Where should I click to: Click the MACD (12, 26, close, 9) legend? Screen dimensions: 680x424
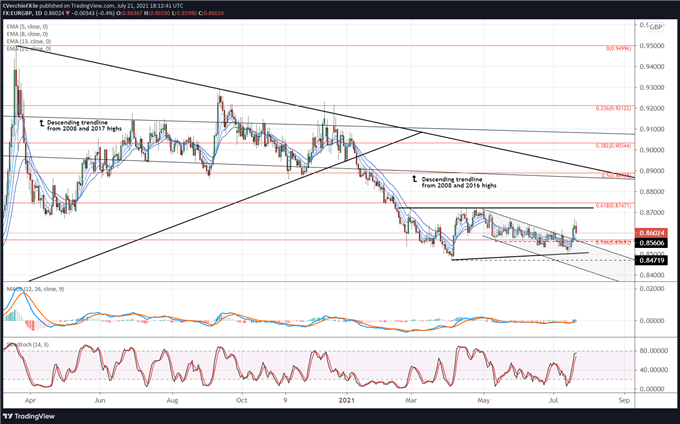click(x=35, y=289)
